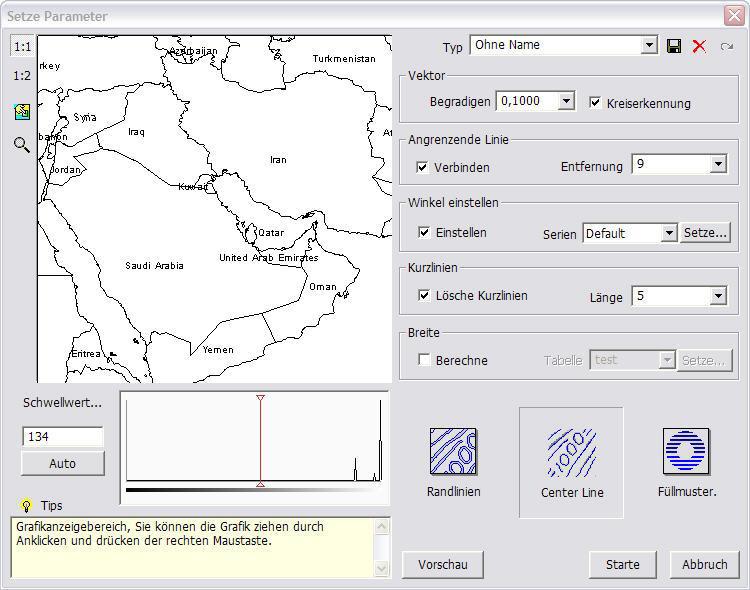Delete the type with red X icon
The width and height of the screenshot is (750, 590).
699,46
